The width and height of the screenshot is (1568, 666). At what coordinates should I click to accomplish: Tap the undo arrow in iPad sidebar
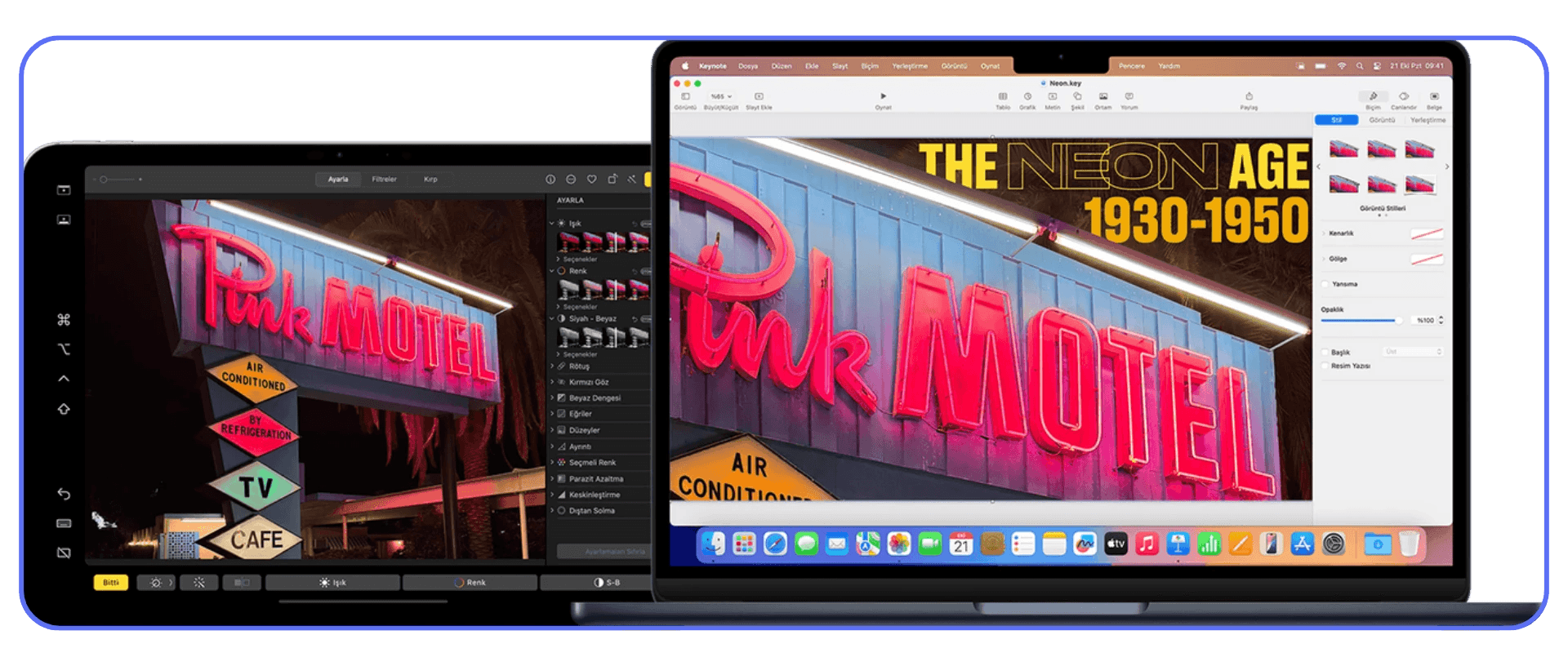tap(64, 494)
